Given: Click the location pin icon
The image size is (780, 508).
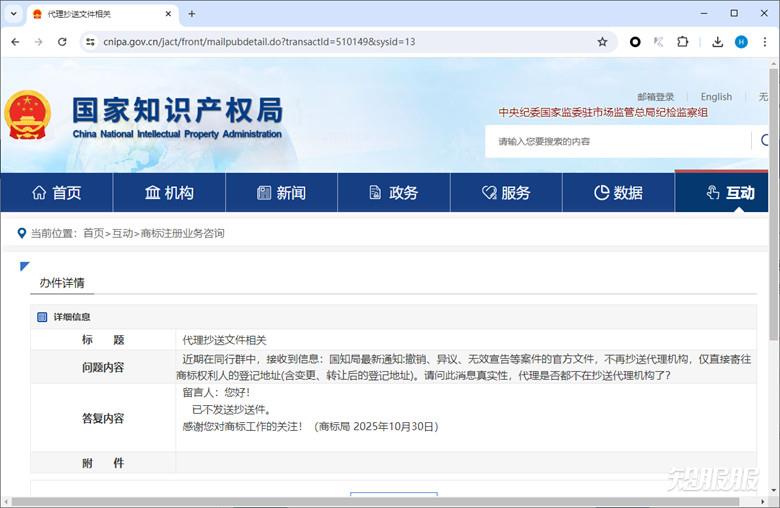Looking at the screenshot, I should point(21,233).
